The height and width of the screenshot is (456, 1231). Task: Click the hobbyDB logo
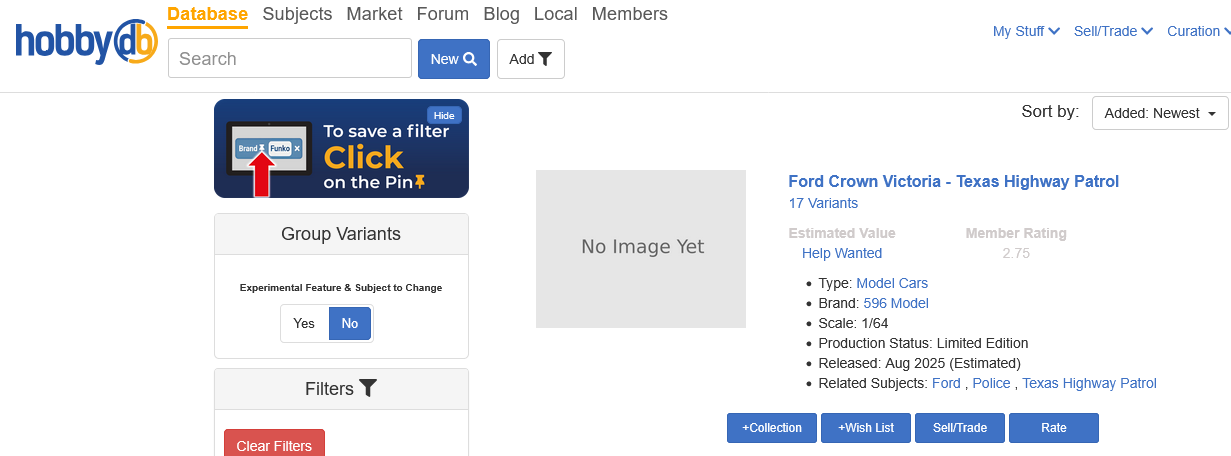coord(86,43)
